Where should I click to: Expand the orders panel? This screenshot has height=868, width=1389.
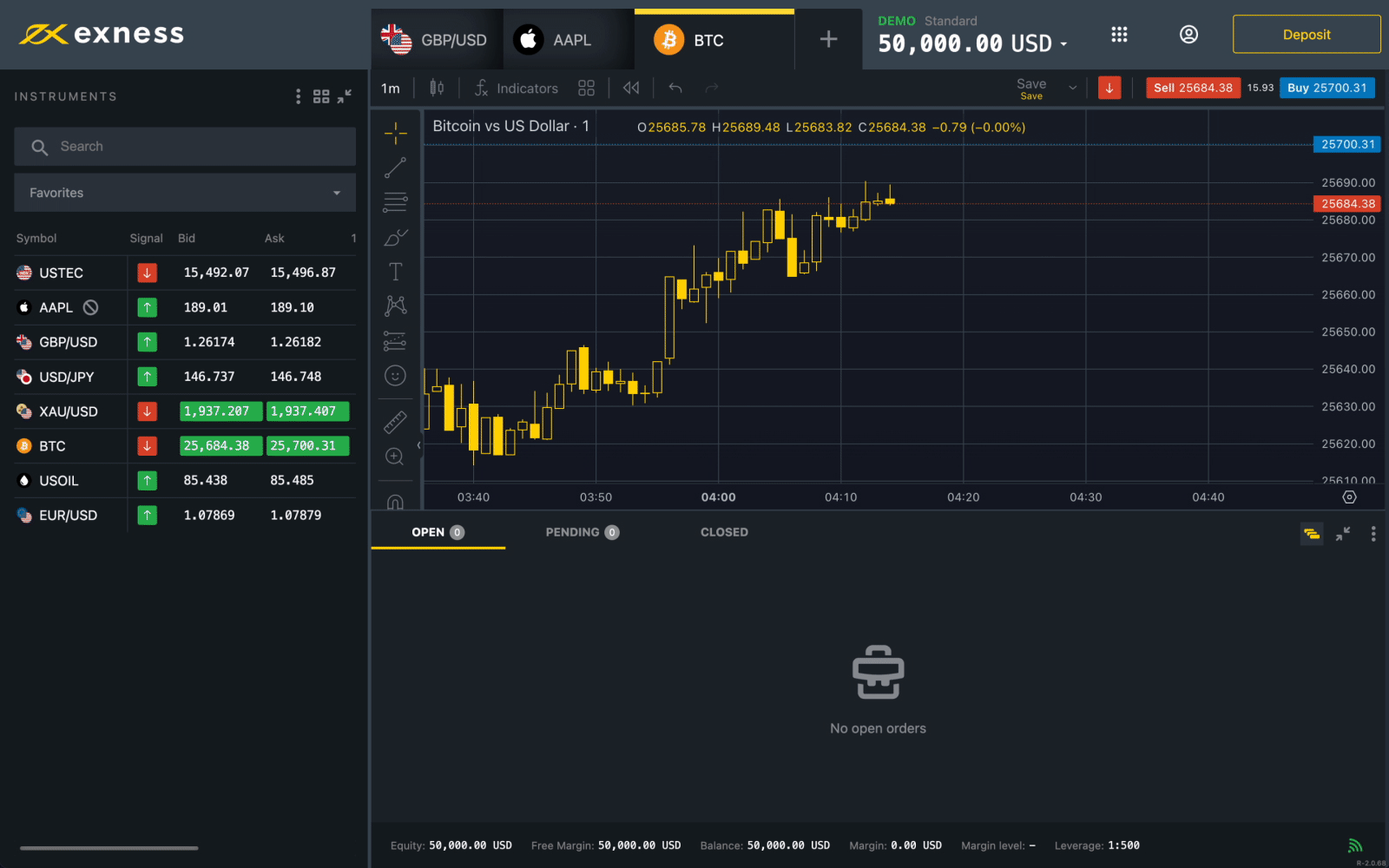pyautogui.click(x=1343, y=534)
